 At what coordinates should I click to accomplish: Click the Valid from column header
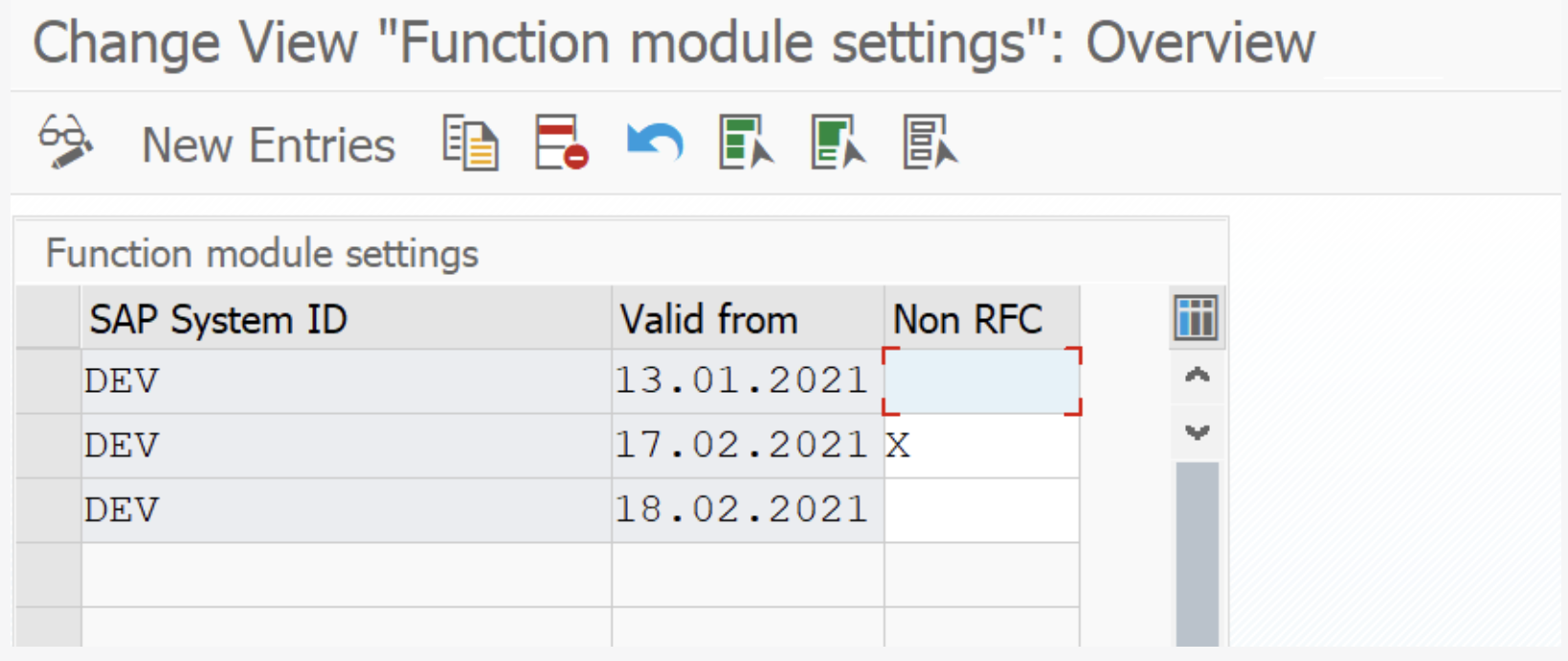(747, 319)
